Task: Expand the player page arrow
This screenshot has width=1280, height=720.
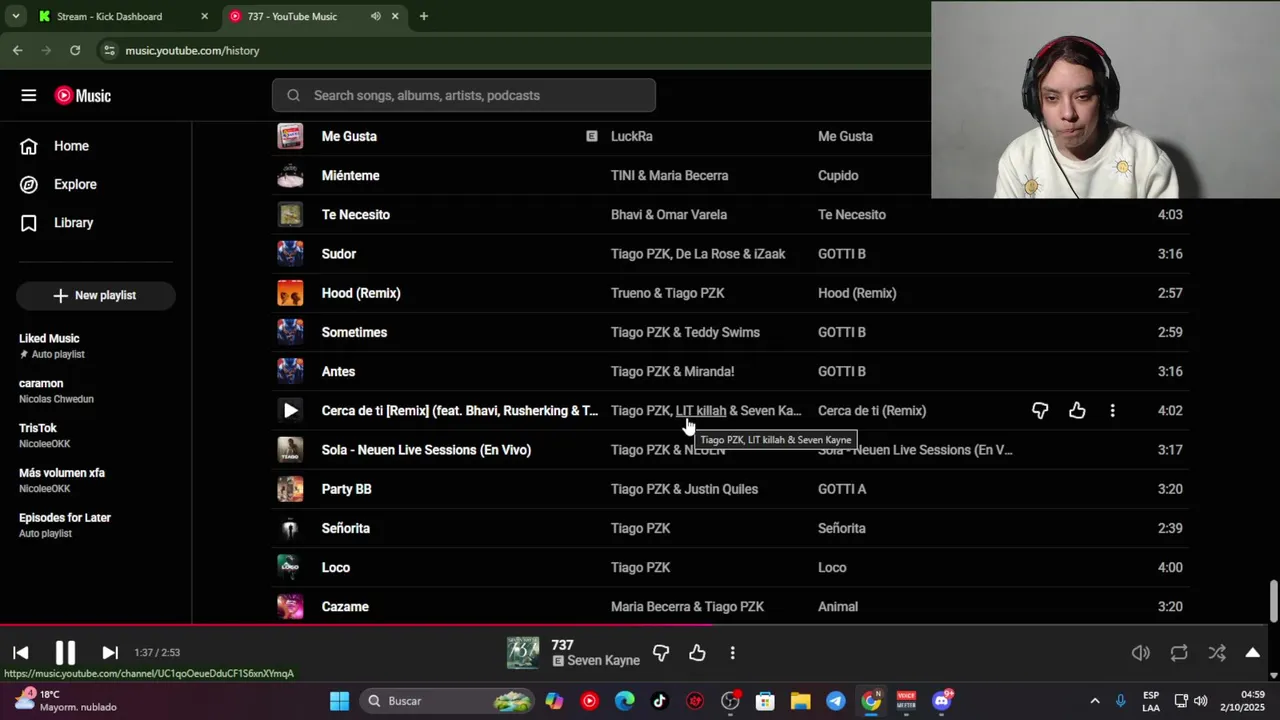Action: click(x=1252, y=652)
